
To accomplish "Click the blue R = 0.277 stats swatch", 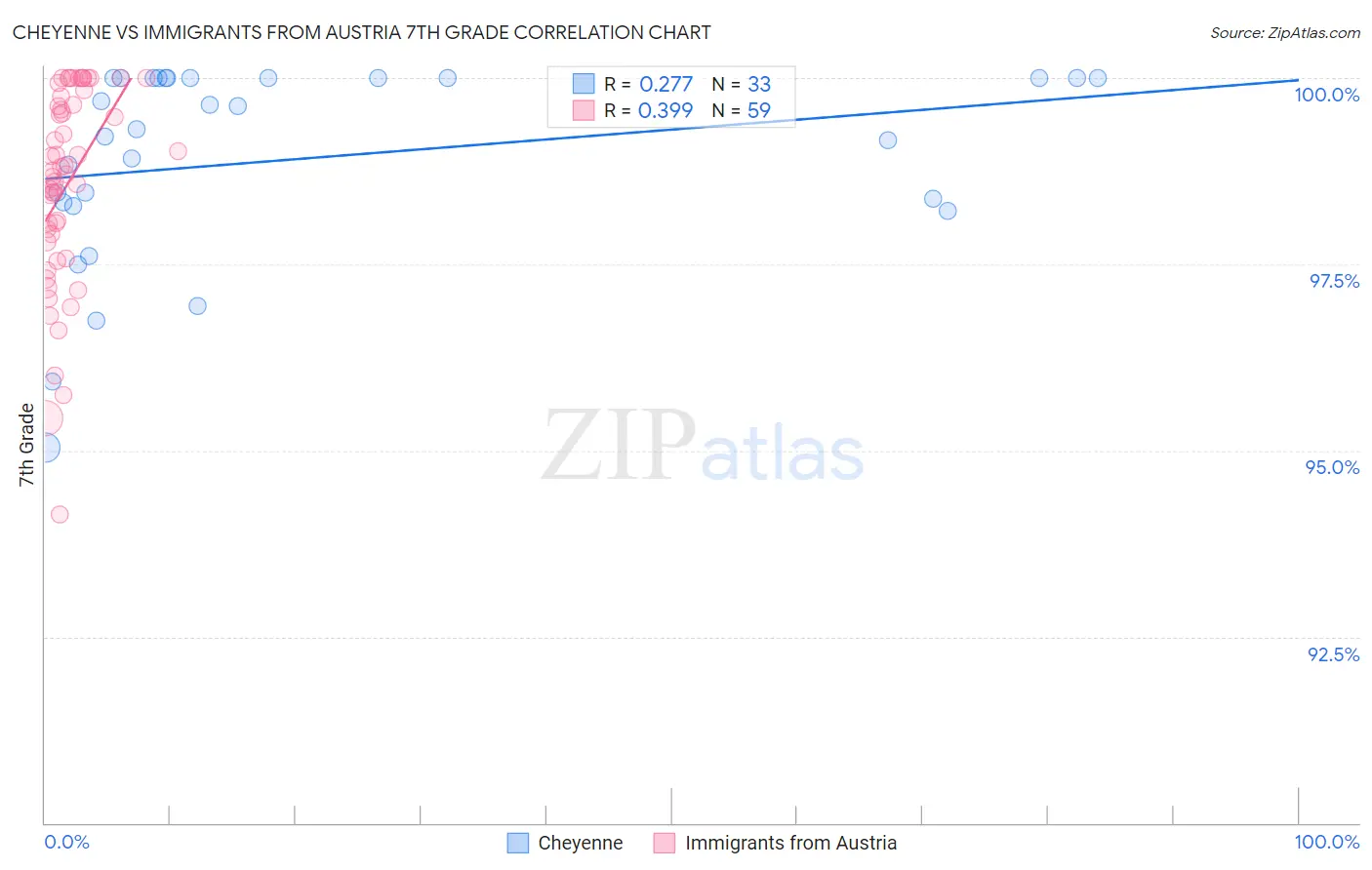I will (x=584, y=84).
